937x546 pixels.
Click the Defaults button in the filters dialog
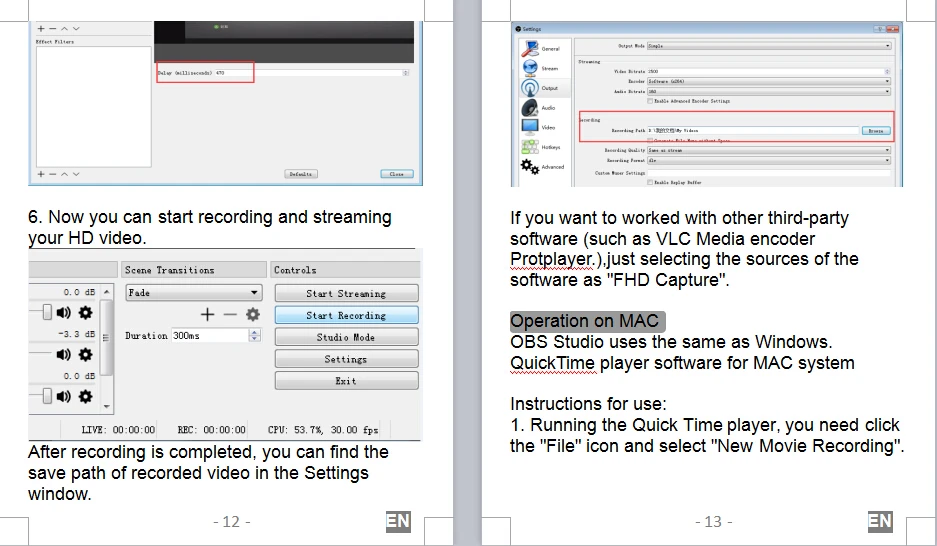click(301, 174)
